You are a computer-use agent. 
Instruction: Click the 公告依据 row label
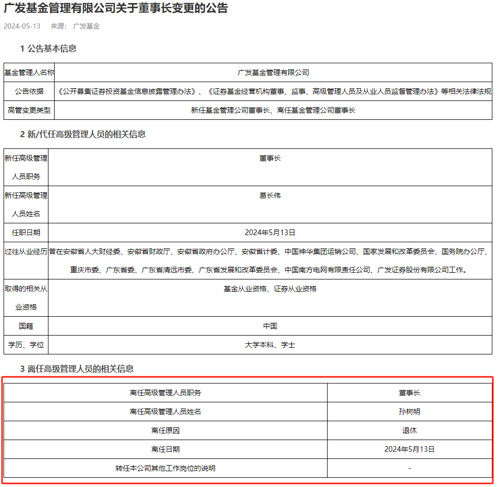29,91
